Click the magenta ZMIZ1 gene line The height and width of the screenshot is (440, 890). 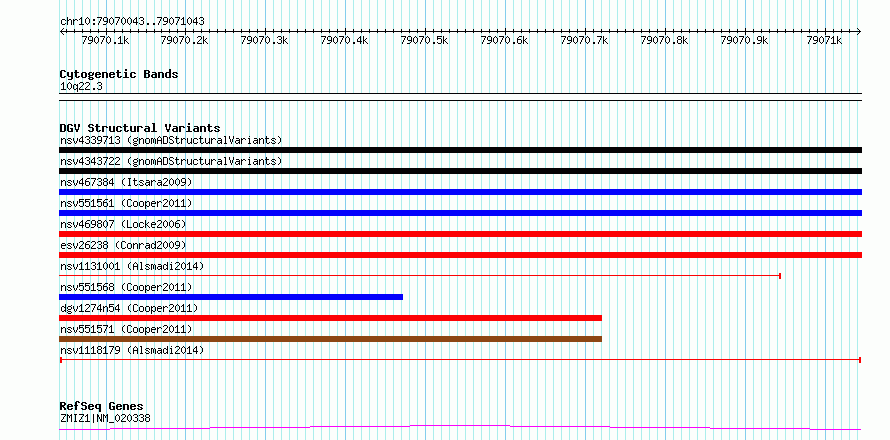tap(460, 428)
